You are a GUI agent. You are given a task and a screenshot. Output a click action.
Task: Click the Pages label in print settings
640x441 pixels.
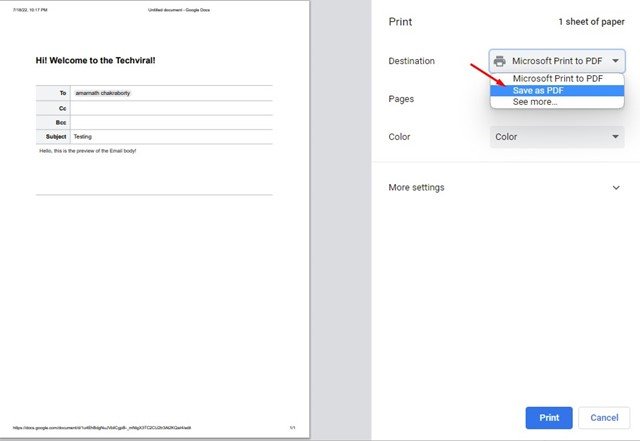[x=401, y=99]
